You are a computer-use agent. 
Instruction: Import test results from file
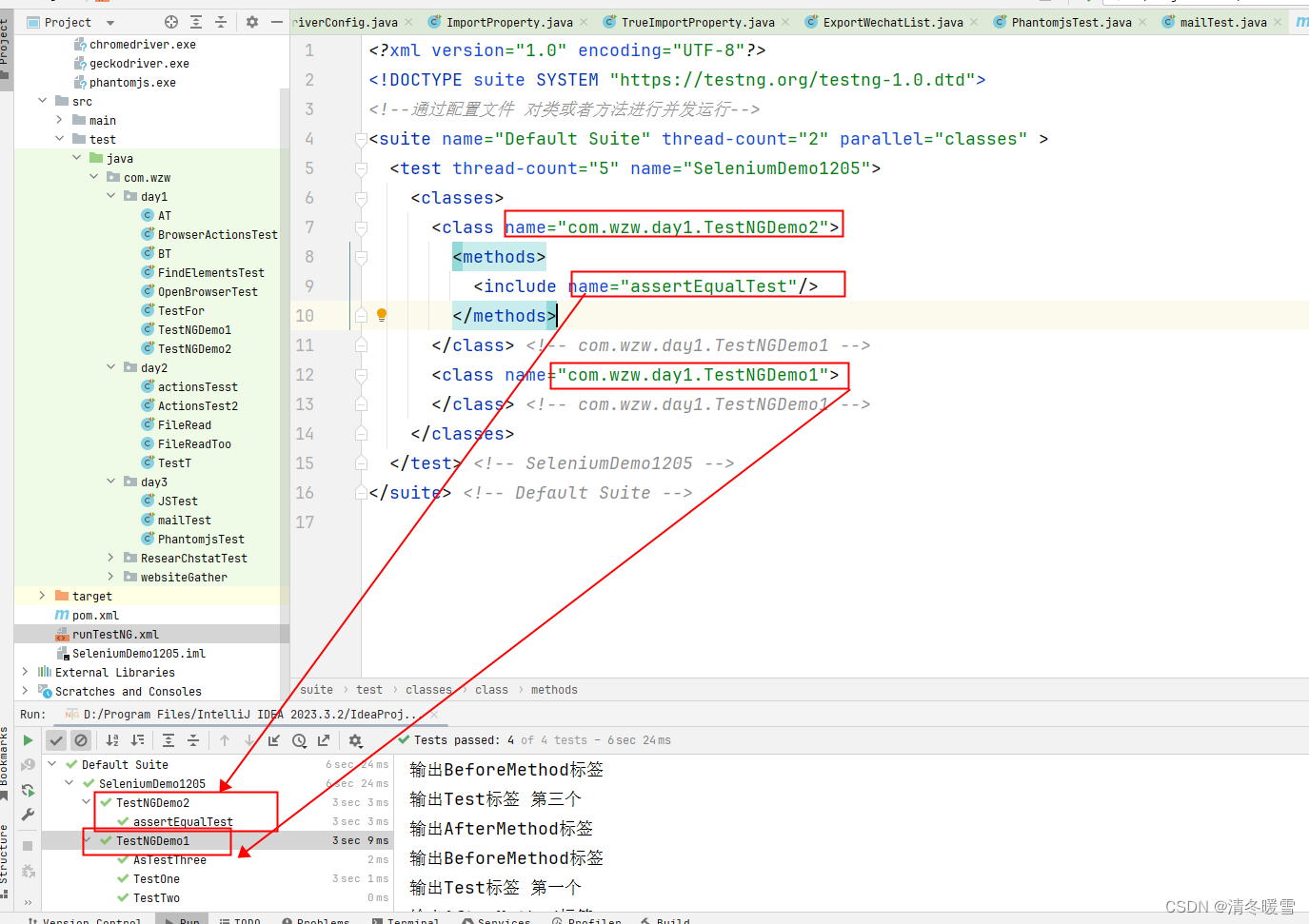click(275, 740)
